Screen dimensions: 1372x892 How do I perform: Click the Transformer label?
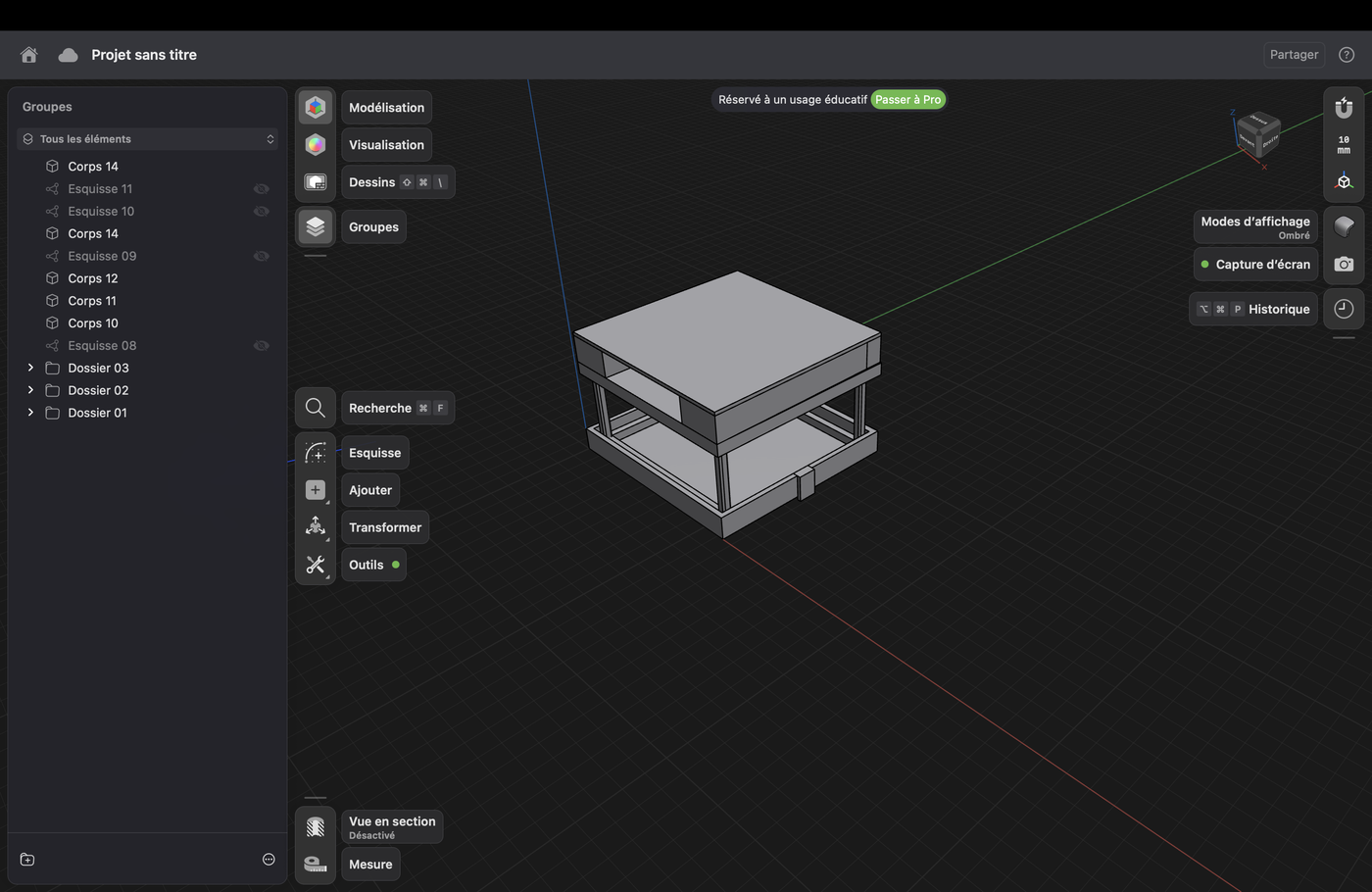385,527
